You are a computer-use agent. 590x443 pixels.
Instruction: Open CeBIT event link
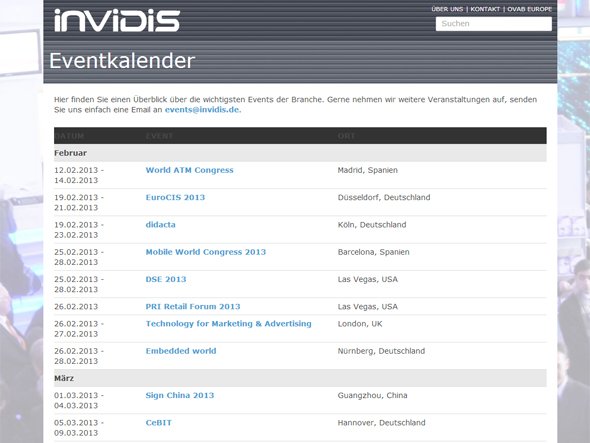click(x=159, y=423)
